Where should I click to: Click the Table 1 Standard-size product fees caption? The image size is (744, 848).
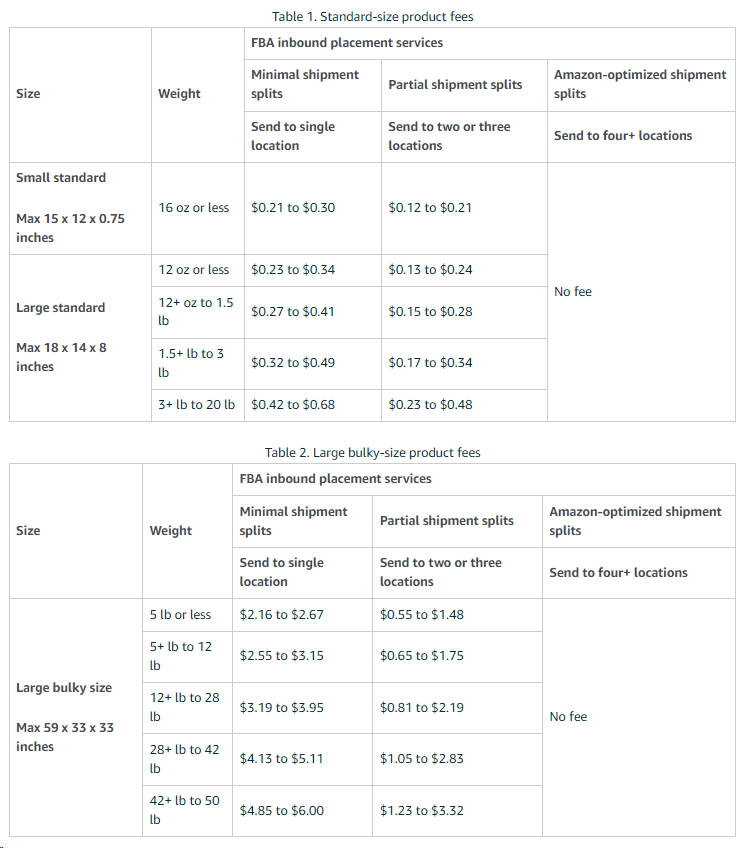pos(373,16)
